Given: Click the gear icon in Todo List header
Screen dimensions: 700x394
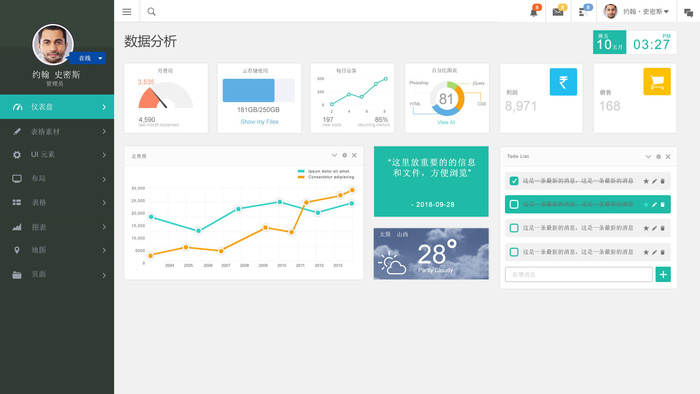Looking at the screenshot, I should 658,157.
